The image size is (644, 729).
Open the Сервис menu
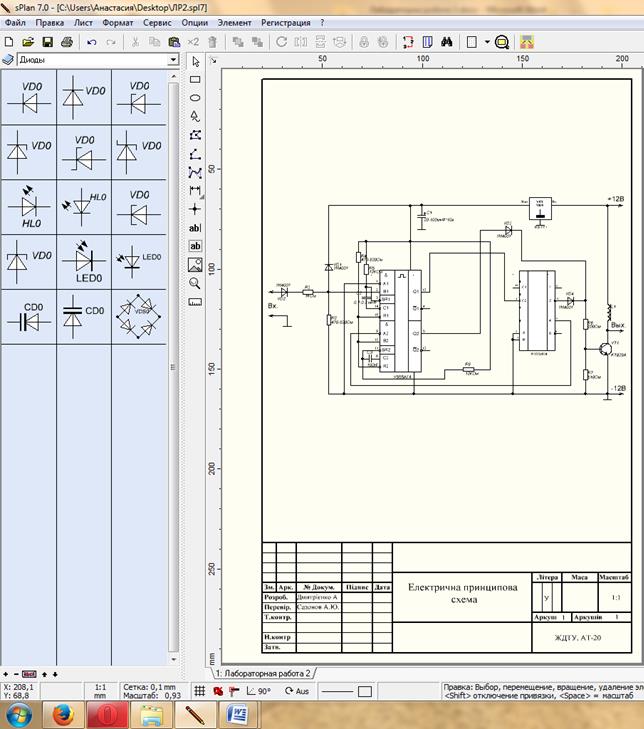coord(157,23)
